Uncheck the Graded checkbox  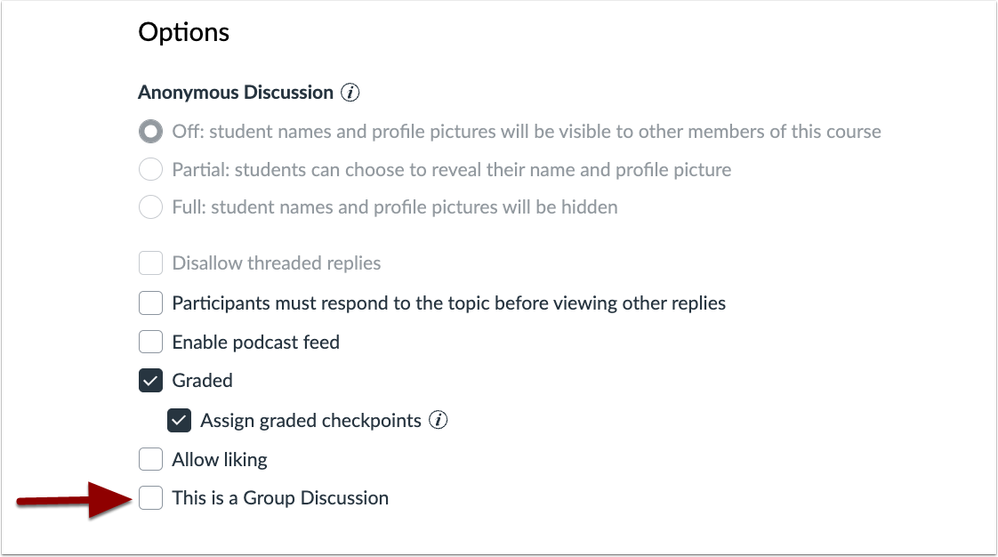pos(151,381)
